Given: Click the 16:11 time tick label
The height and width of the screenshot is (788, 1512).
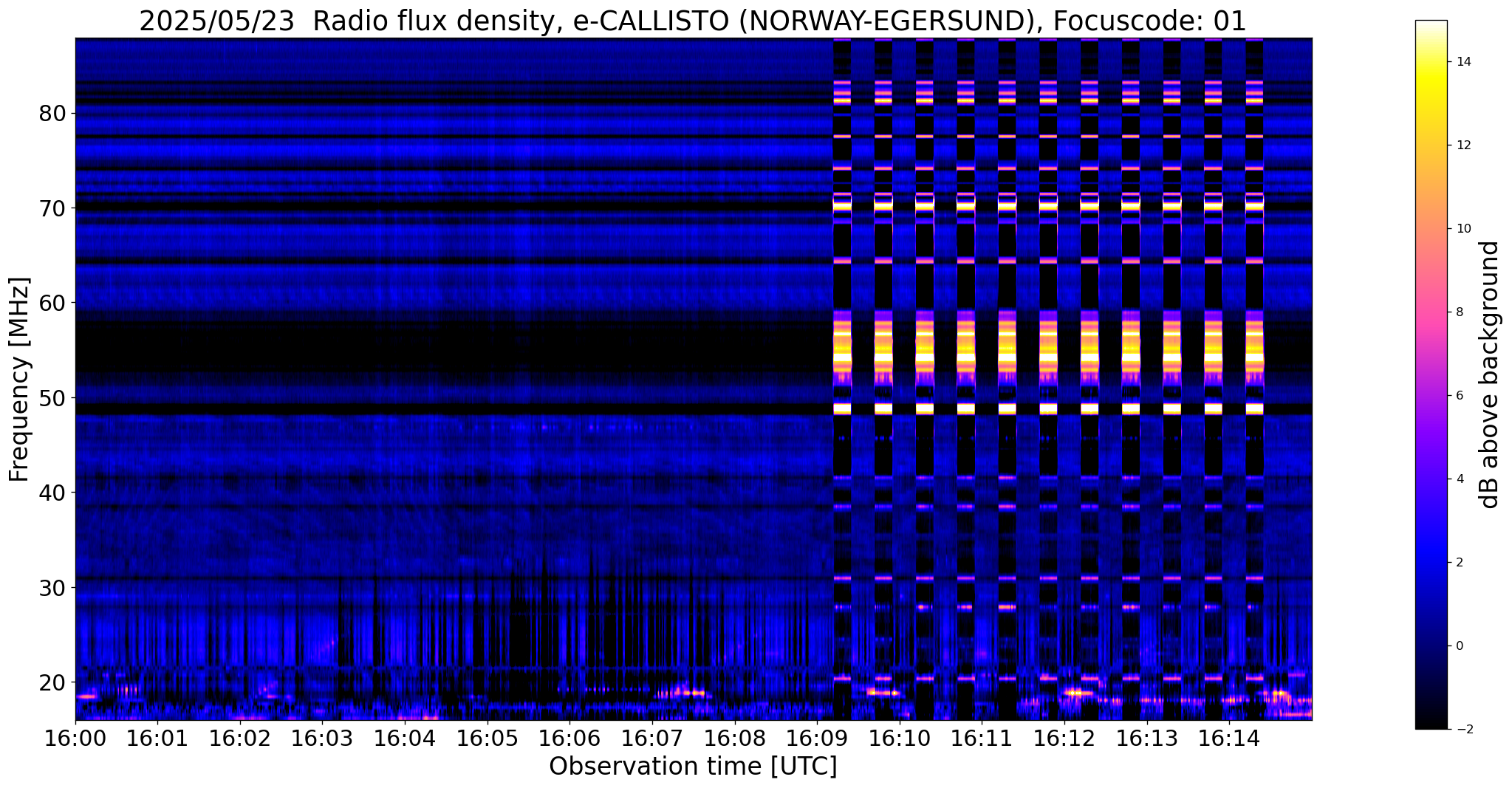Looking at the screenshot, I should [x=982, y=739].
